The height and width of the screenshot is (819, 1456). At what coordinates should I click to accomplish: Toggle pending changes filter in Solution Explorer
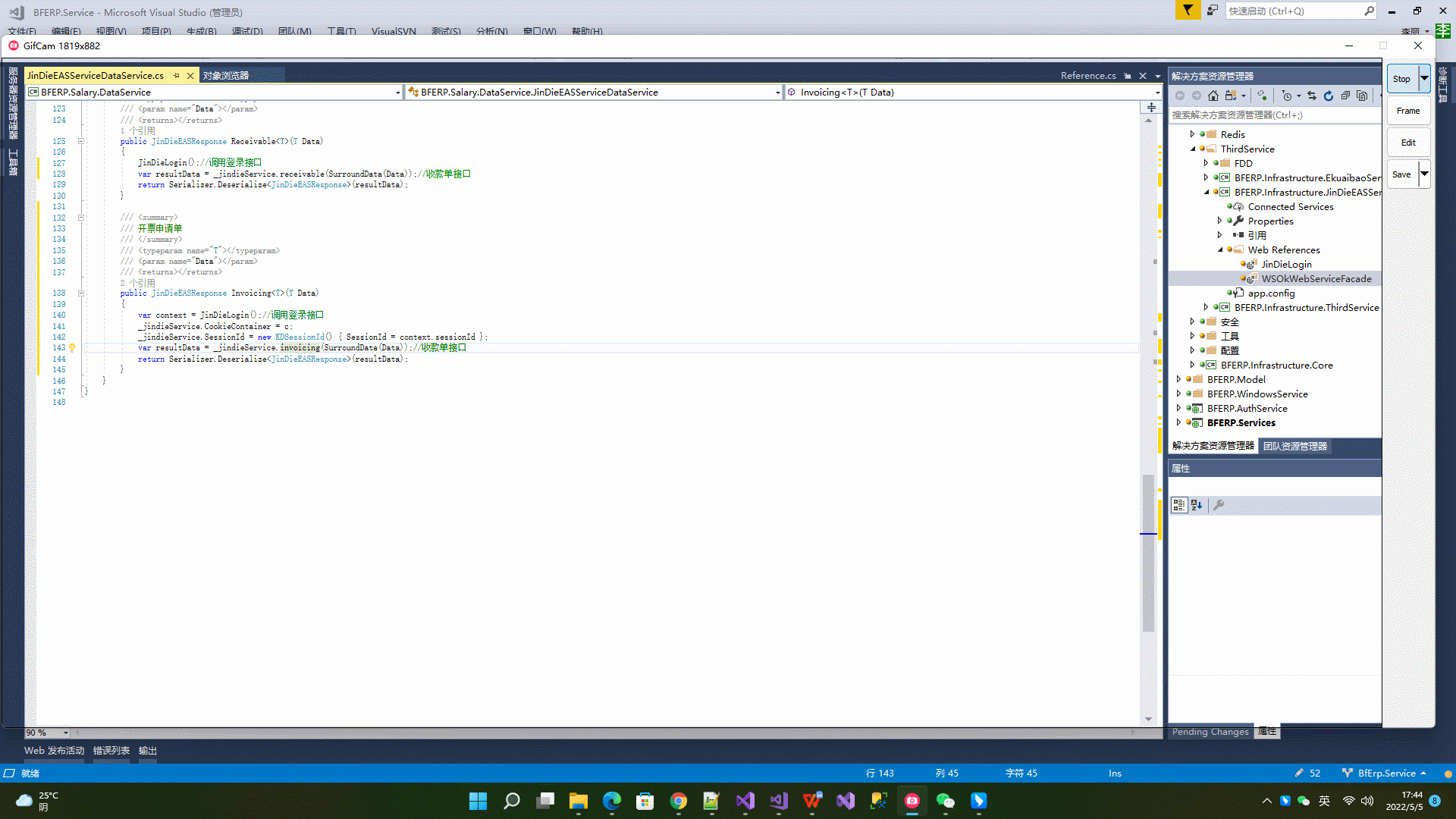point(1287,96)
